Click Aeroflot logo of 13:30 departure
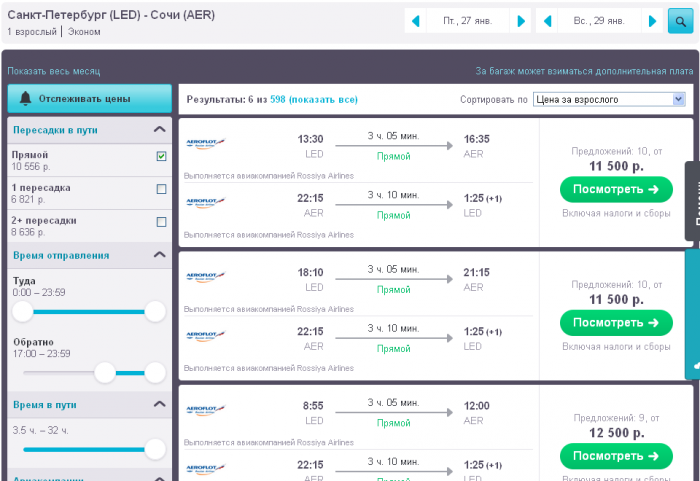This screenshot has height=481, width=700. (x=205, y=143)
